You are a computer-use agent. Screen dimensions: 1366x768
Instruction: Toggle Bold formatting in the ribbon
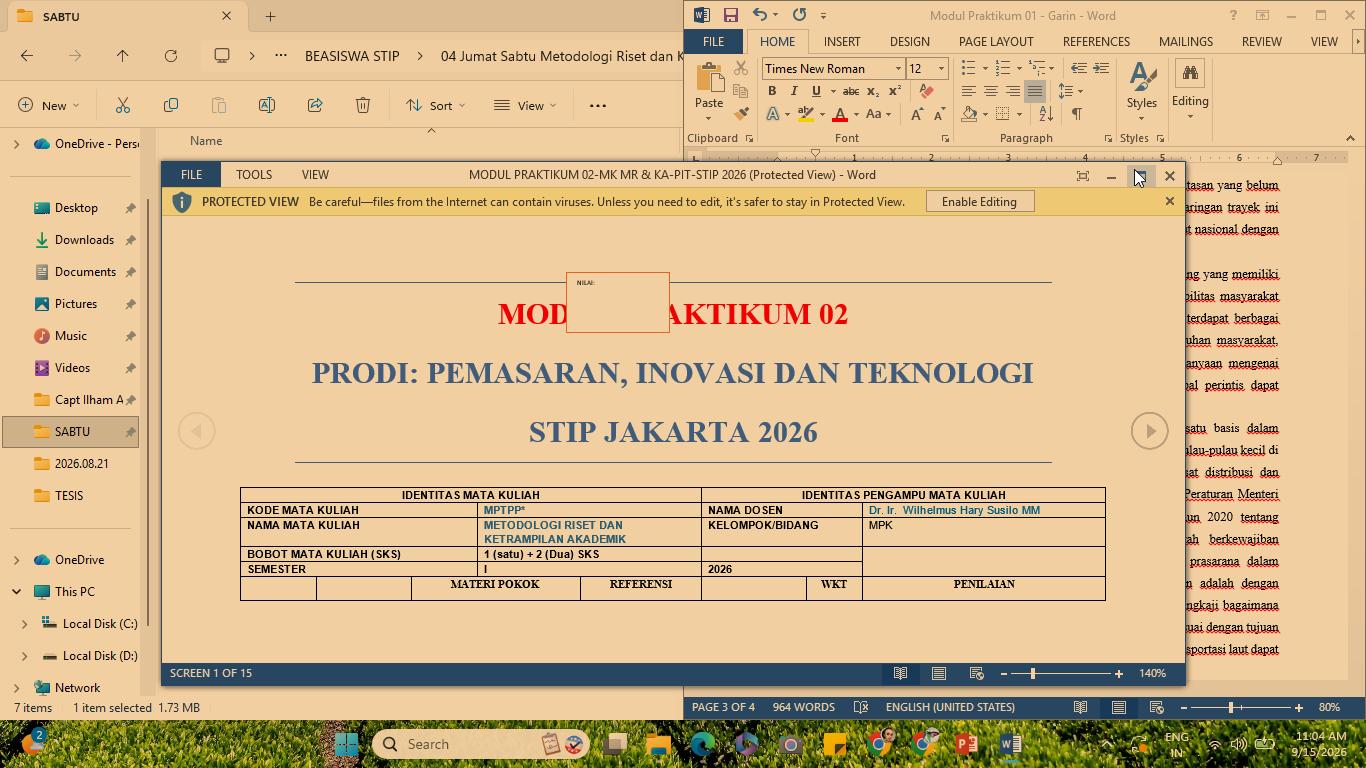coord(772,91)
